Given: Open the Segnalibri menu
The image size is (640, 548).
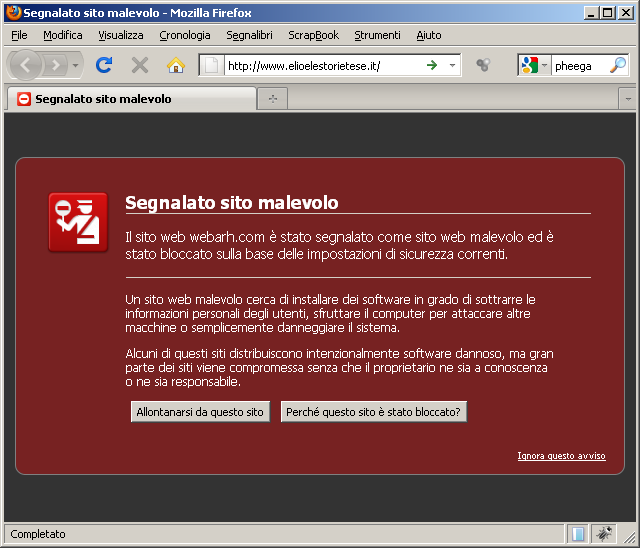Looking at the screenshot, I should pos(249,35).
